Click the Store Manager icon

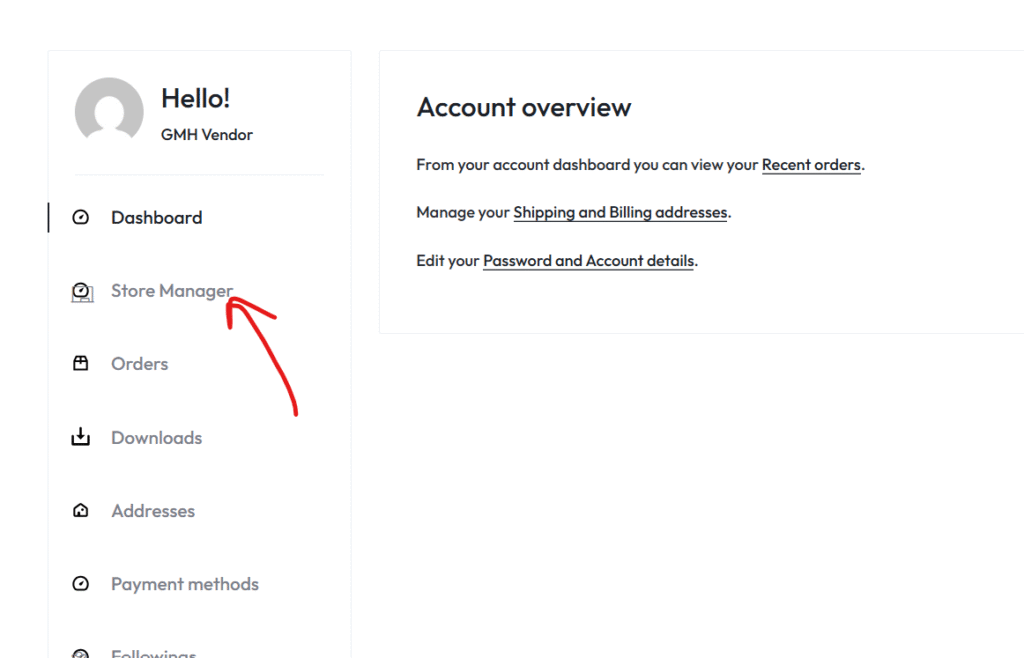(81, 291)
